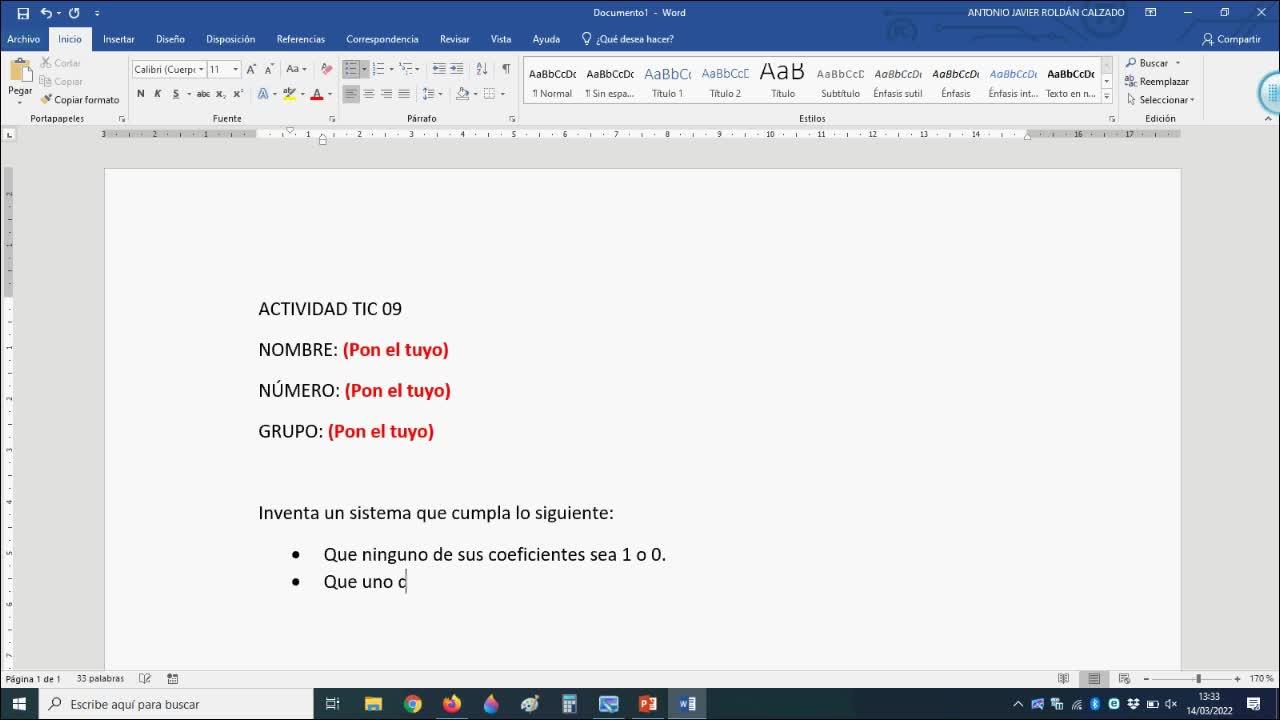Click the Copiar formato brush
Screen dimensions: 1280x720
(80, 100)
